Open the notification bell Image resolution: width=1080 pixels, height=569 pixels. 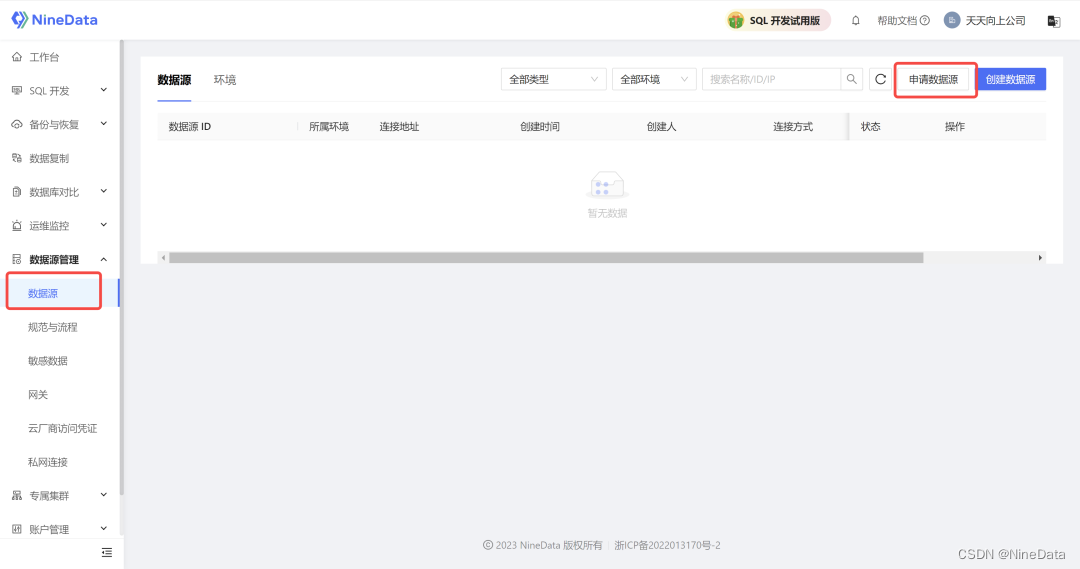[855, 21]
